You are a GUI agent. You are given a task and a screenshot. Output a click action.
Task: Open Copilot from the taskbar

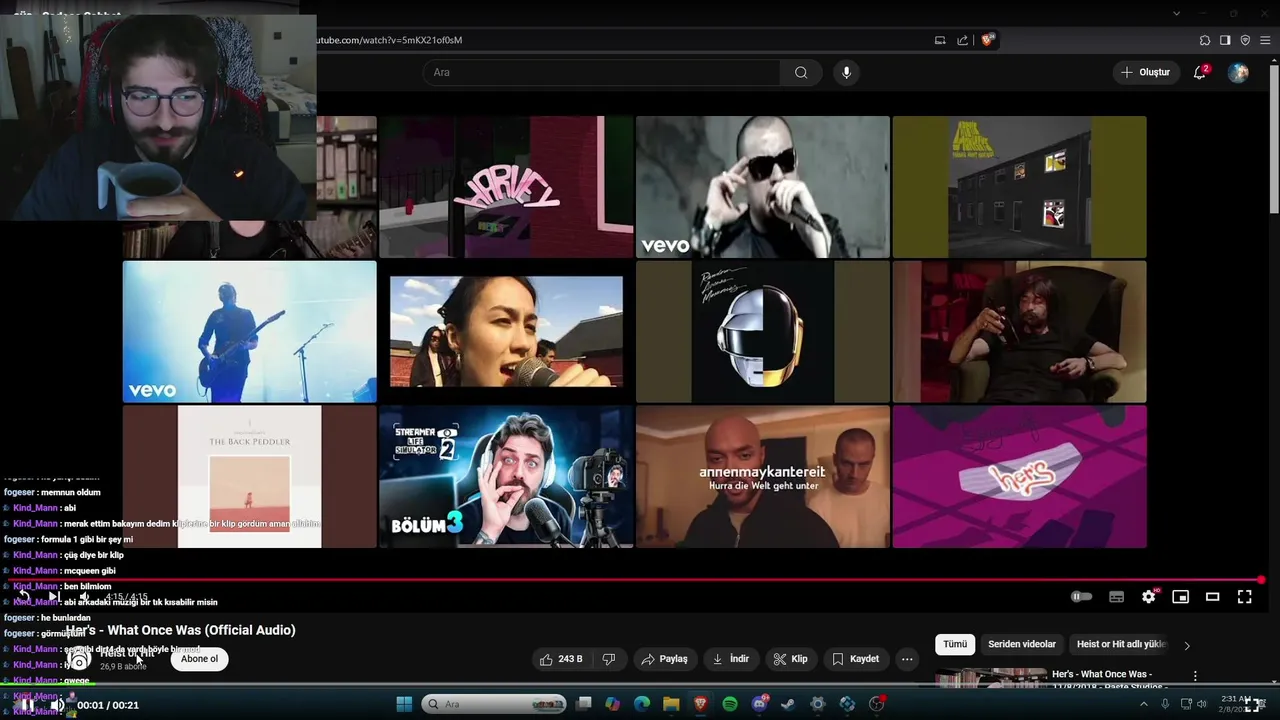click(613, 704)
